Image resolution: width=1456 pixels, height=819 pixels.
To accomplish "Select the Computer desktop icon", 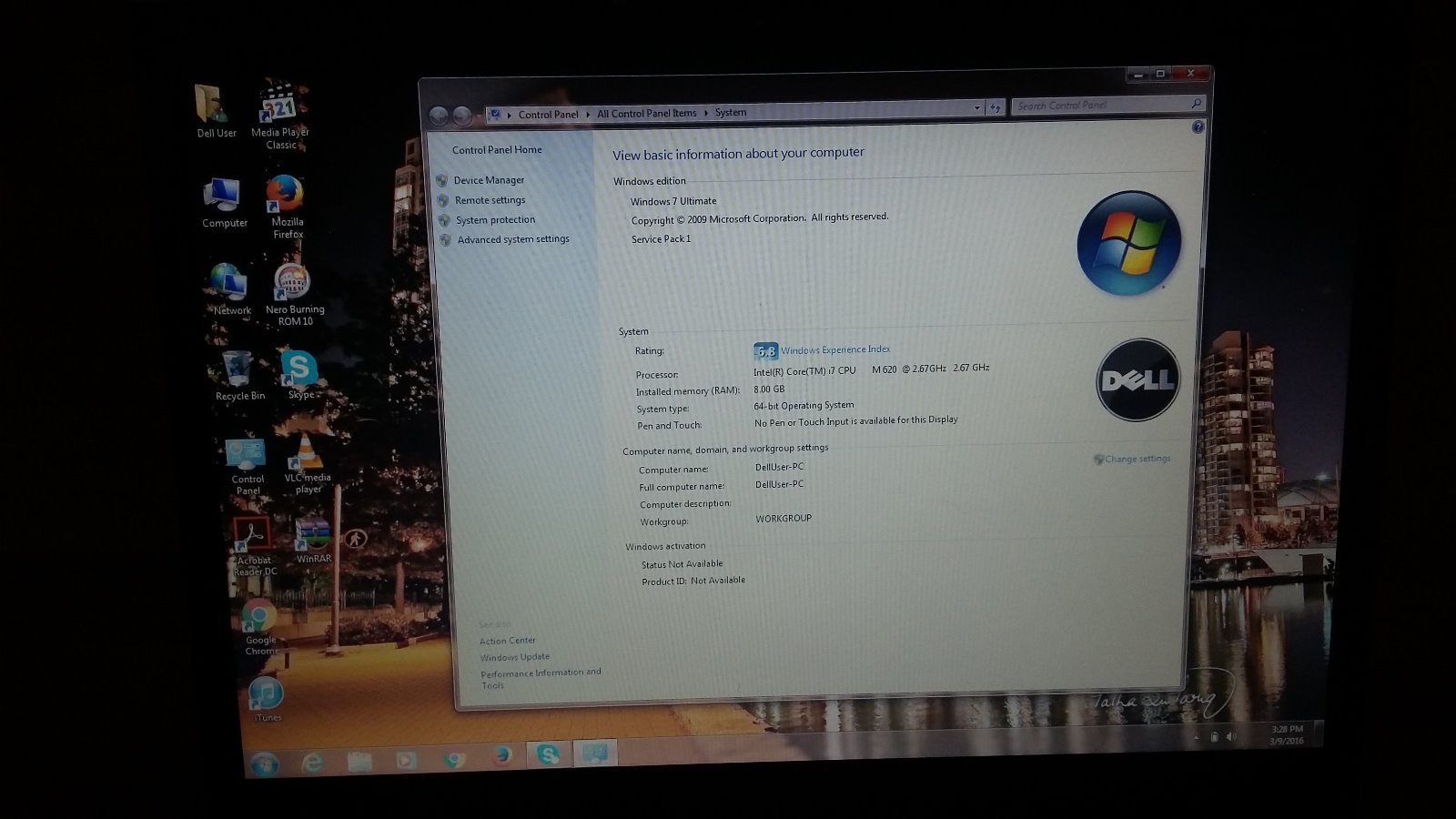I will [224, 202].
